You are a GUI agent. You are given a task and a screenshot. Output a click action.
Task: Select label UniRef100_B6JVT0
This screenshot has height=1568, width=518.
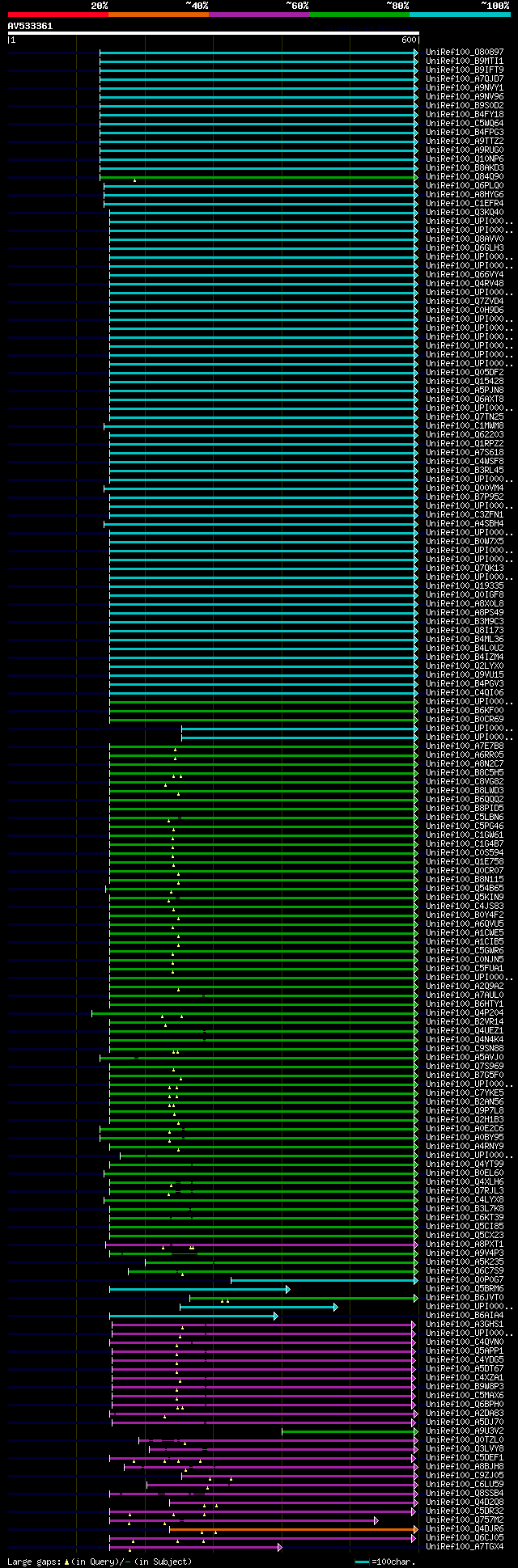pyautogui.click(x=465, y=1298)
